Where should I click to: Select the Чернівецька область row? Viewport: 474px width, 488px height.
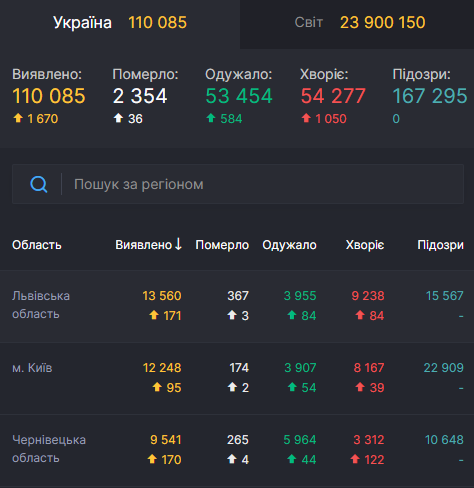237,450
